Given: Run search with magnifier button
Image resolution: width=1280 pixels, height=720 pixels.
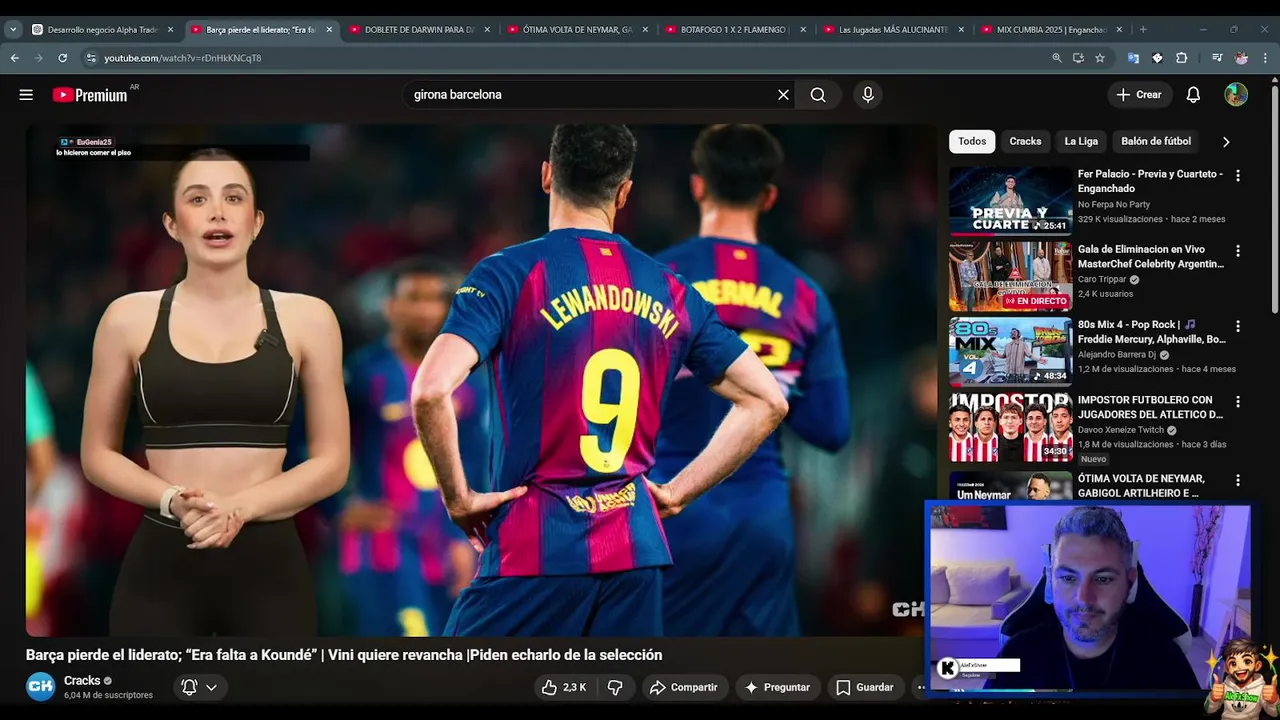Looking at the screenshot, I should pos(818,95).
